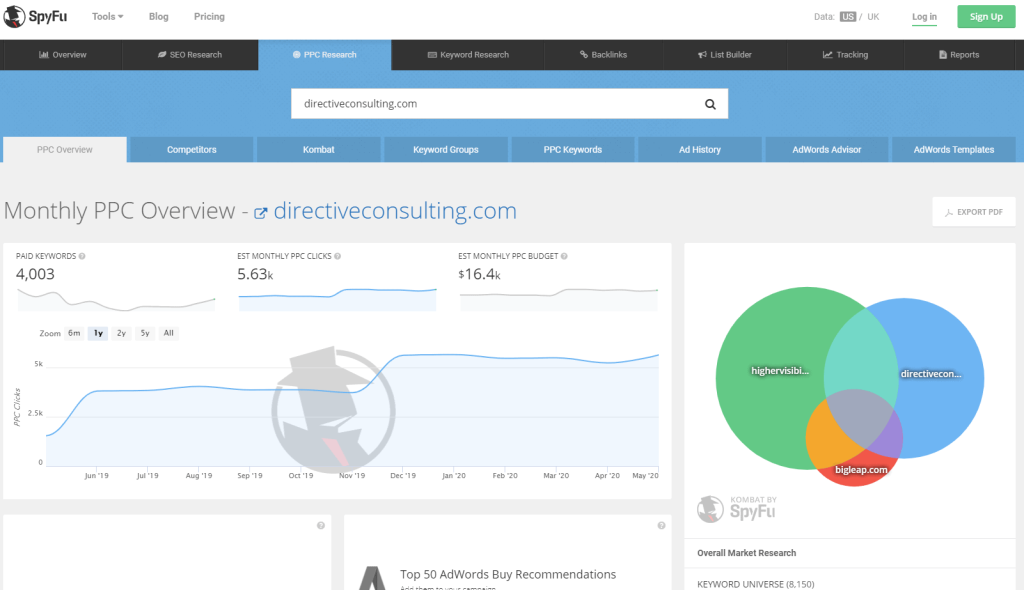Click the Est Monthly PPC Budget help icon
This screenshot has width=1024, height=590.
click(x=564, y=256)
